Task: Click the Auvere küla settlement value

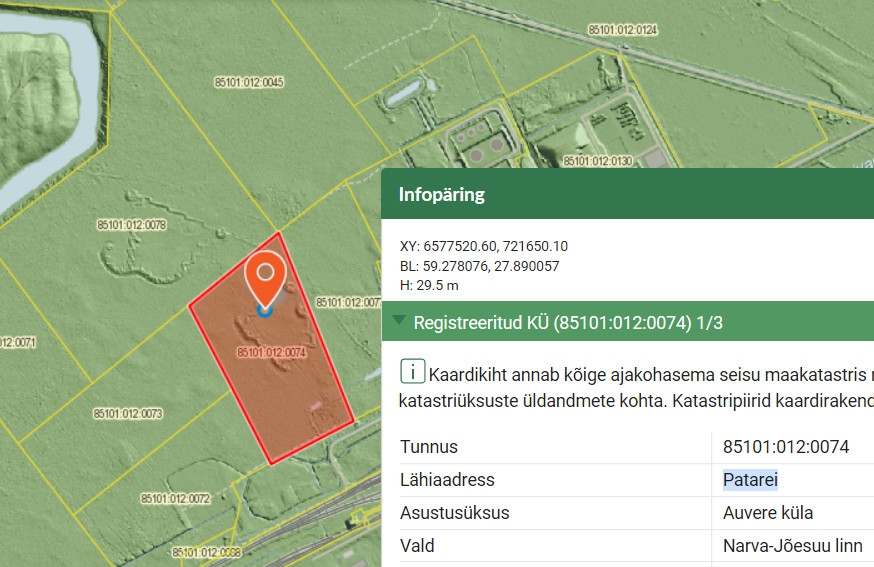Action: 767,513
